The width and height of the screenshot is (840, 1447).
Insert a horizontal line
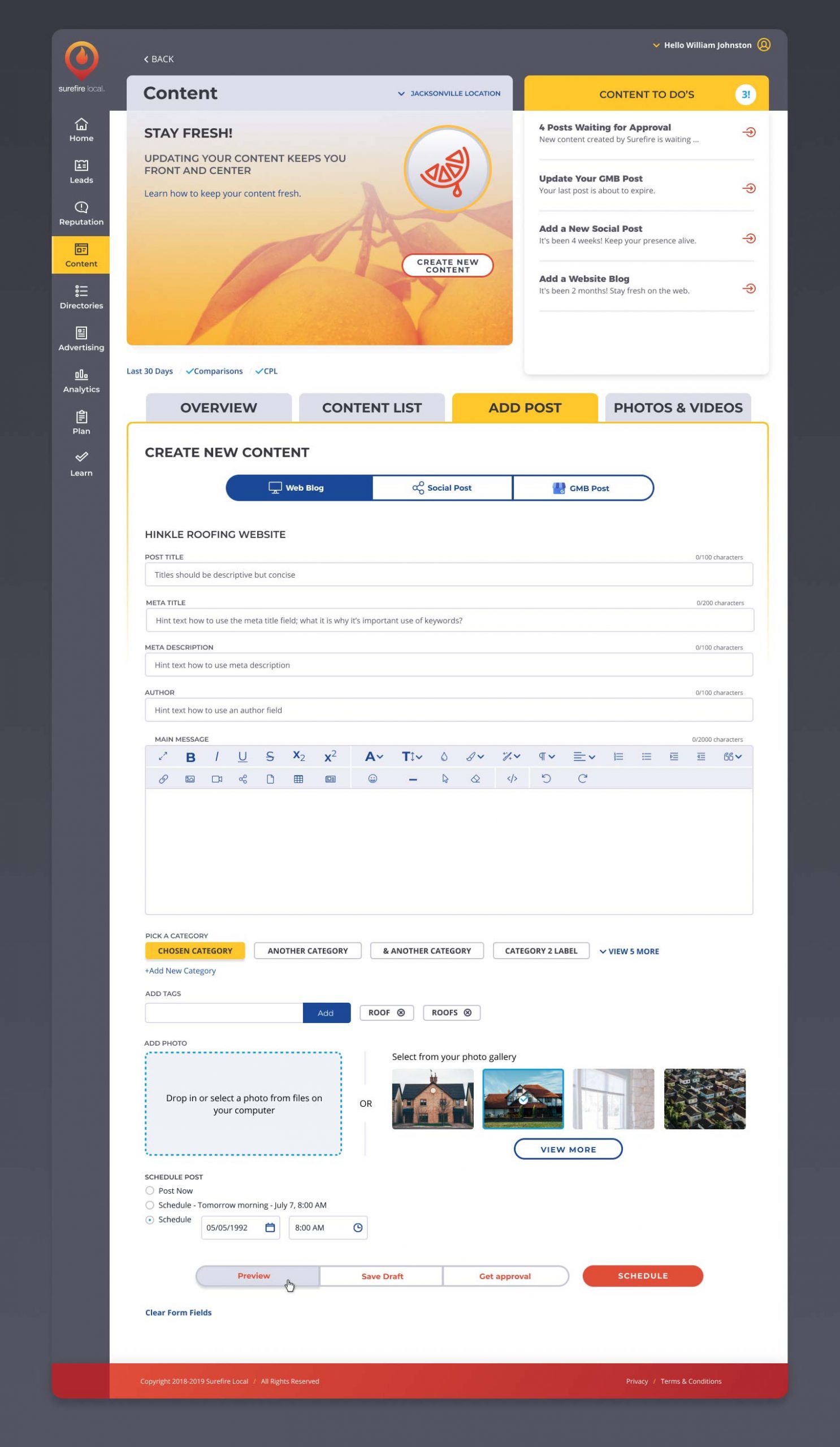pyautogui.click(x=413, y=780)
